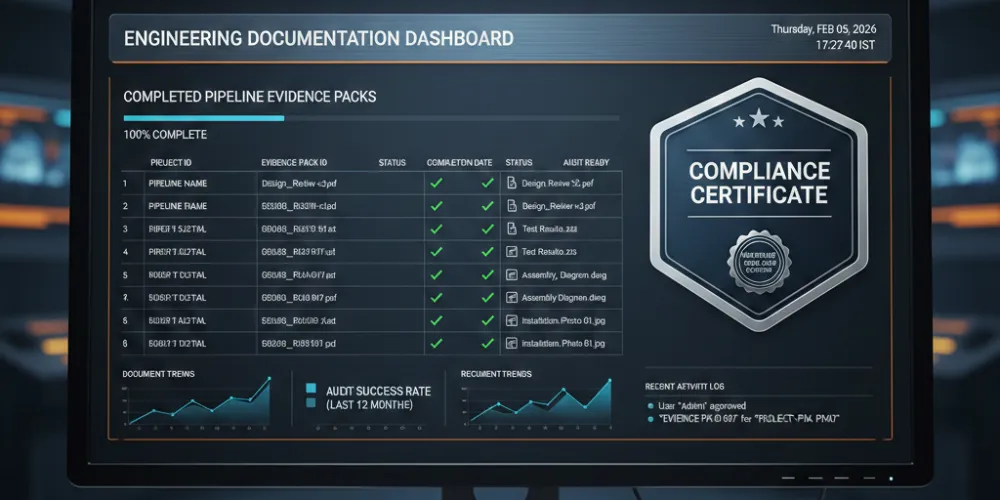The width and height of the screenshot is (1000, 500).
Task: Open the DOCUMENT TRENDS line chart
Action: tap(198, 402)
